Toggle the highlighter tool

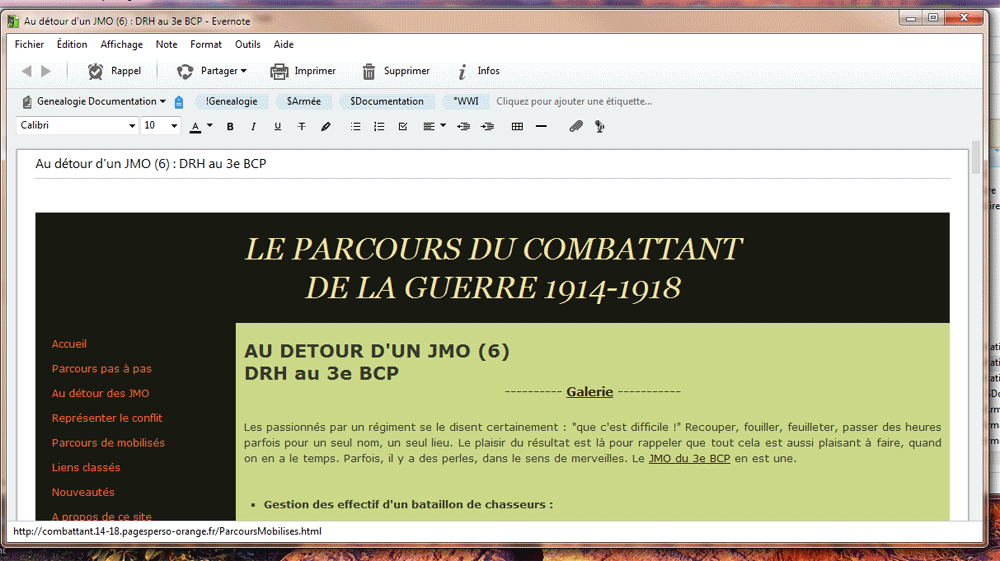pos(326,126)
